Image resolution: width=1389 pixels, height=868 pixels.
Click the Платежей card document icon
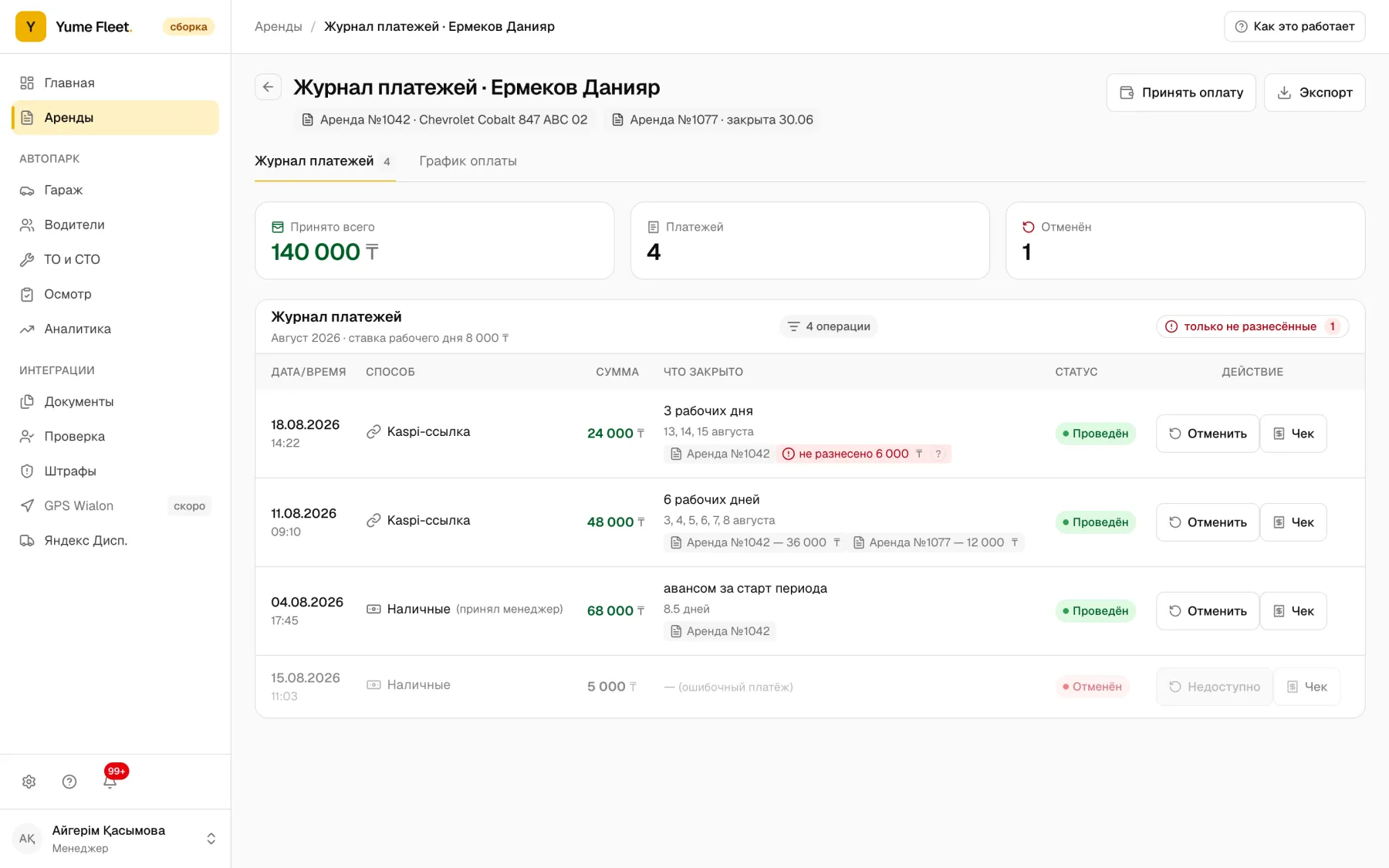(654, 227)
